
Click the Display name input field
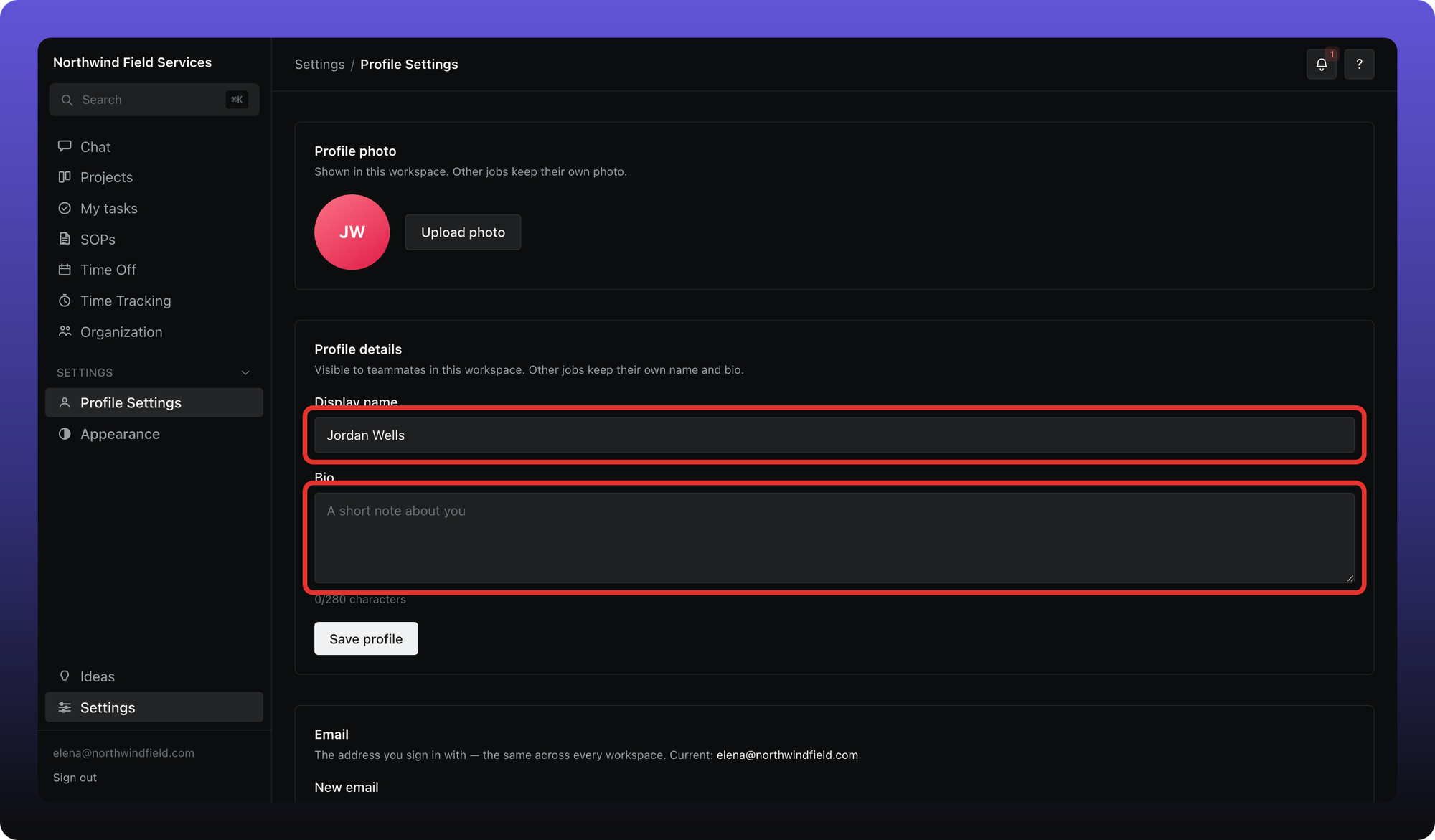(834, 435)
